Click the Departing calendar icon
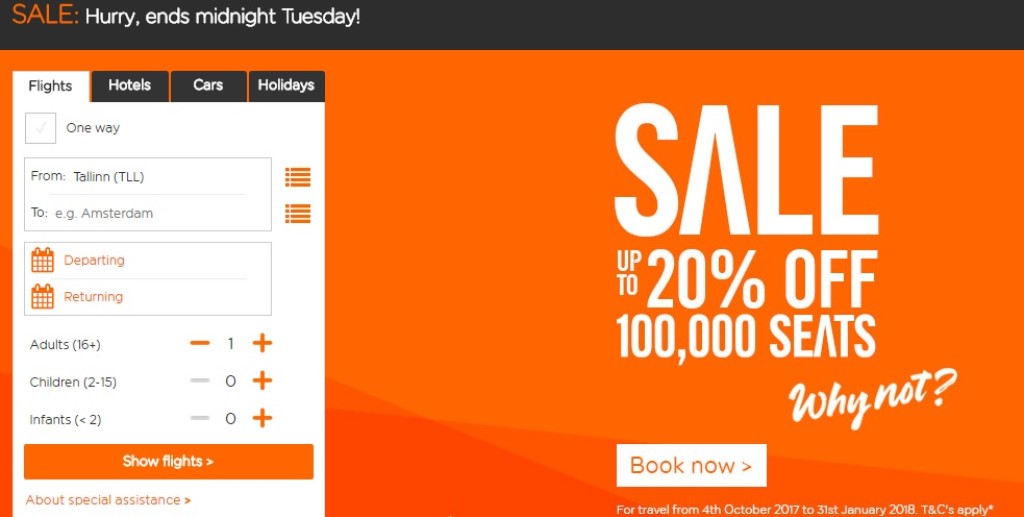 point(42,260)
